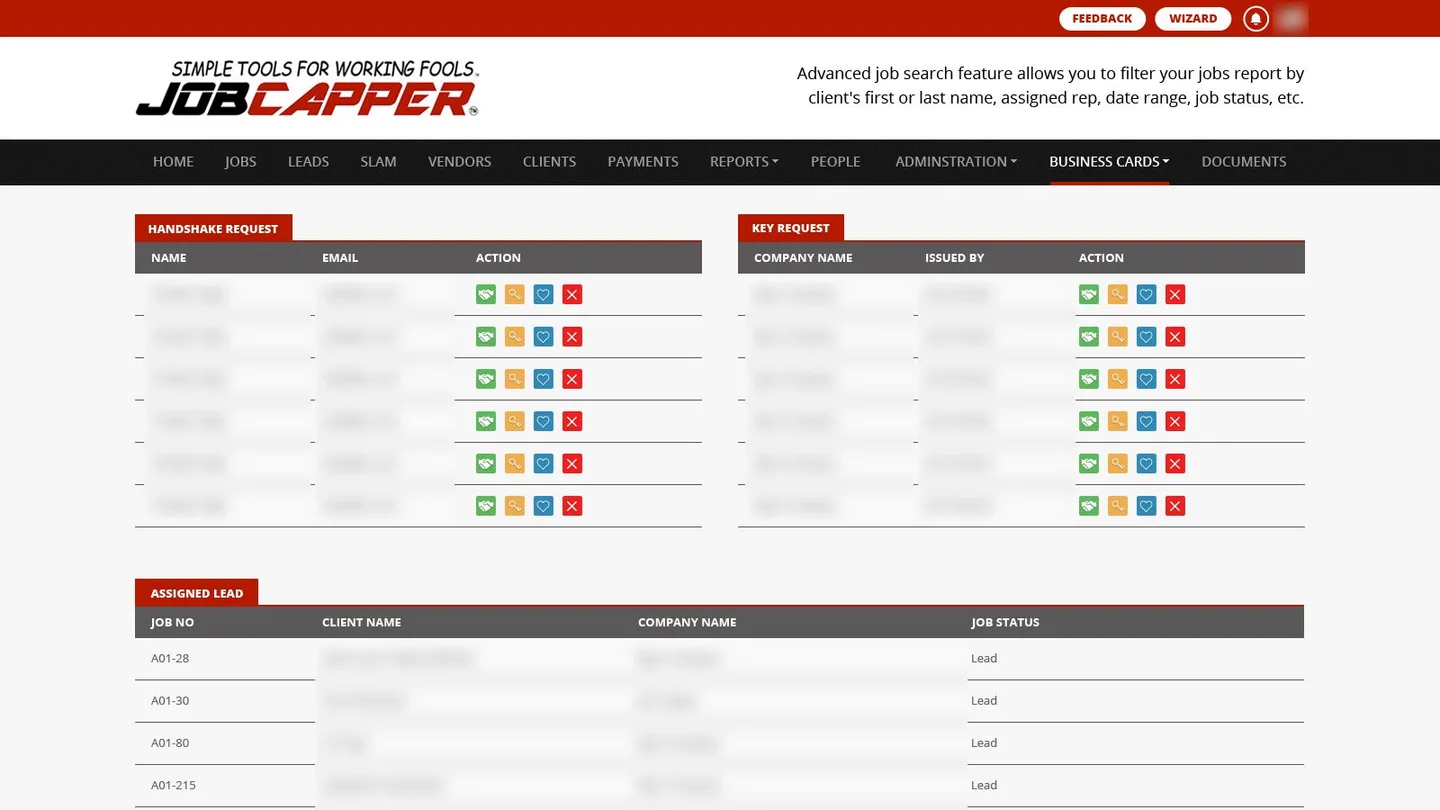
Task: Select job number A01-28
Action: [170, 658]
